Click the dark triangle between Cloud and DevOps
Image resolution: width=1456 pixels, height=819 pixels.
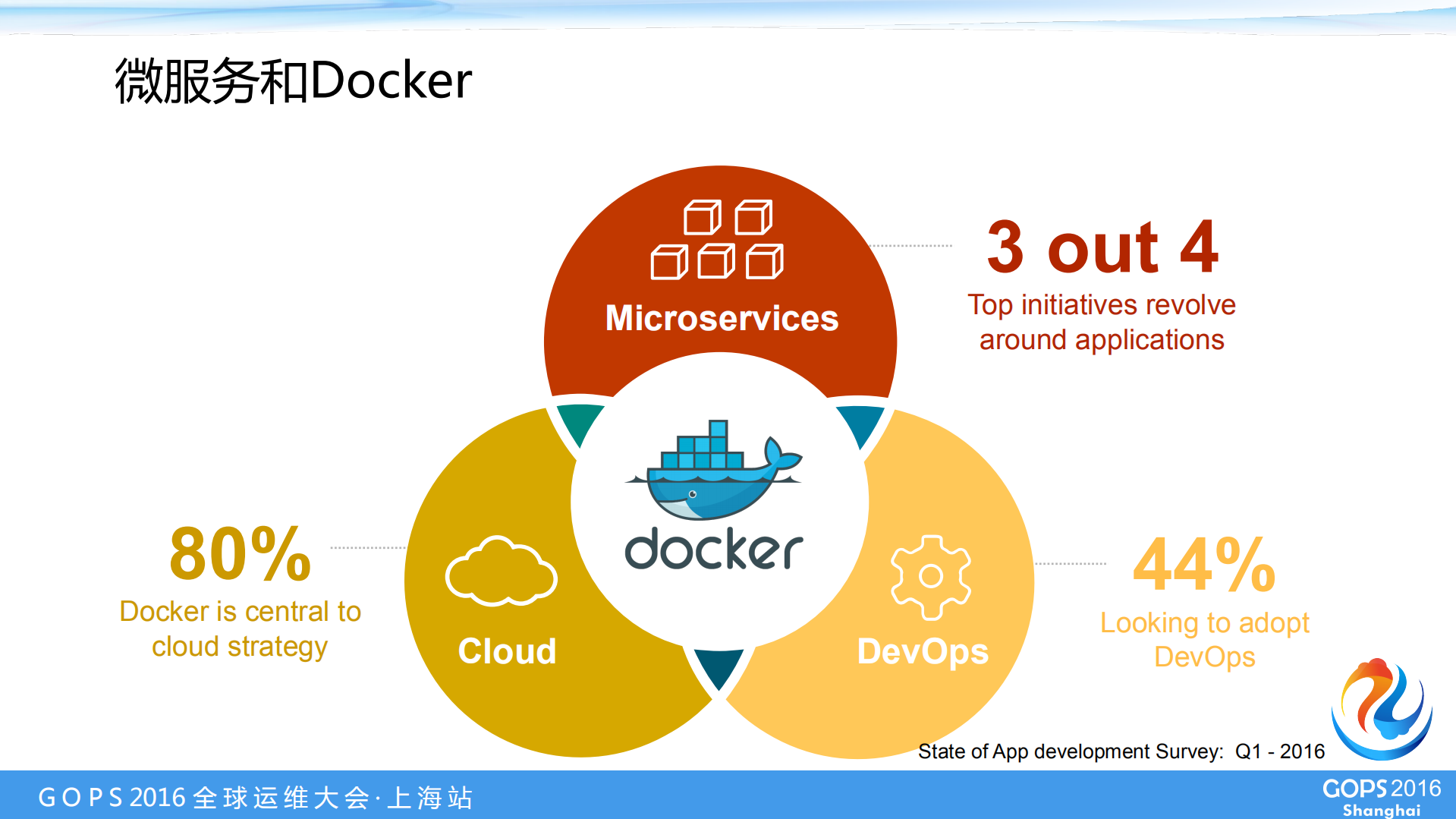click(718, 666)
